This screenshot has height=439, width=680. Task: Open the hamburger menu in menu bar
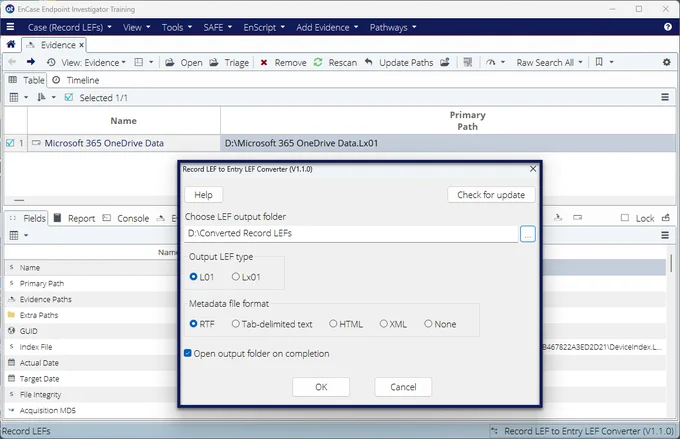[x=10, y=27]
